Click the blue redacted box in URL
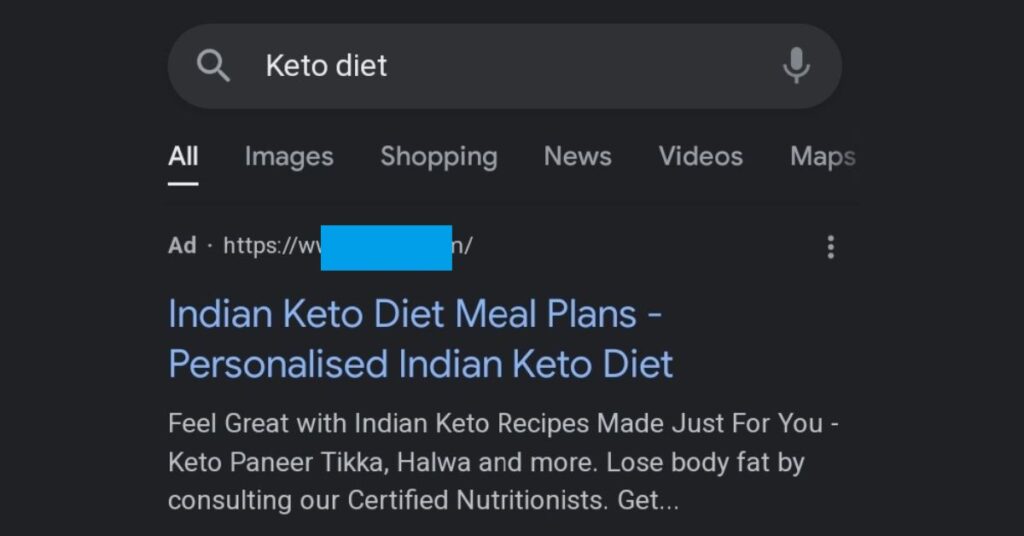The image size is (1024, 536). [x=386, y=247]
